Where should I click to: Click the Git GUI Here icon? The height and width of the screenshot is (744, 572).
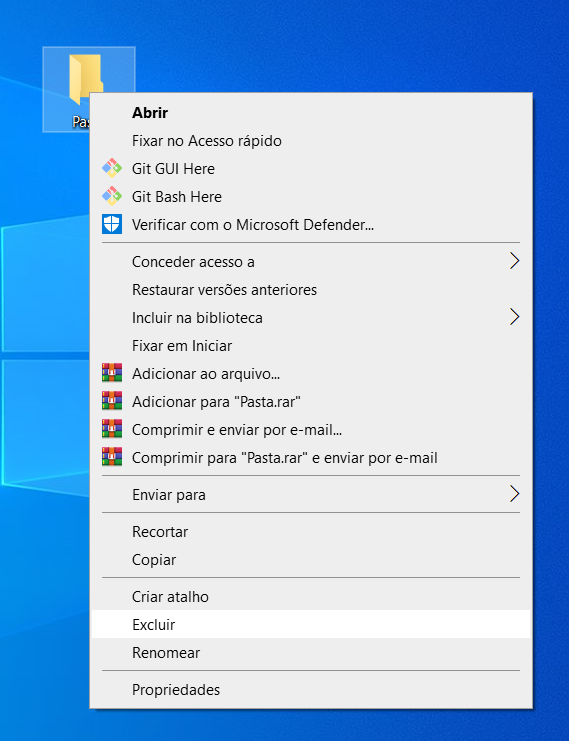coord(112,168)
